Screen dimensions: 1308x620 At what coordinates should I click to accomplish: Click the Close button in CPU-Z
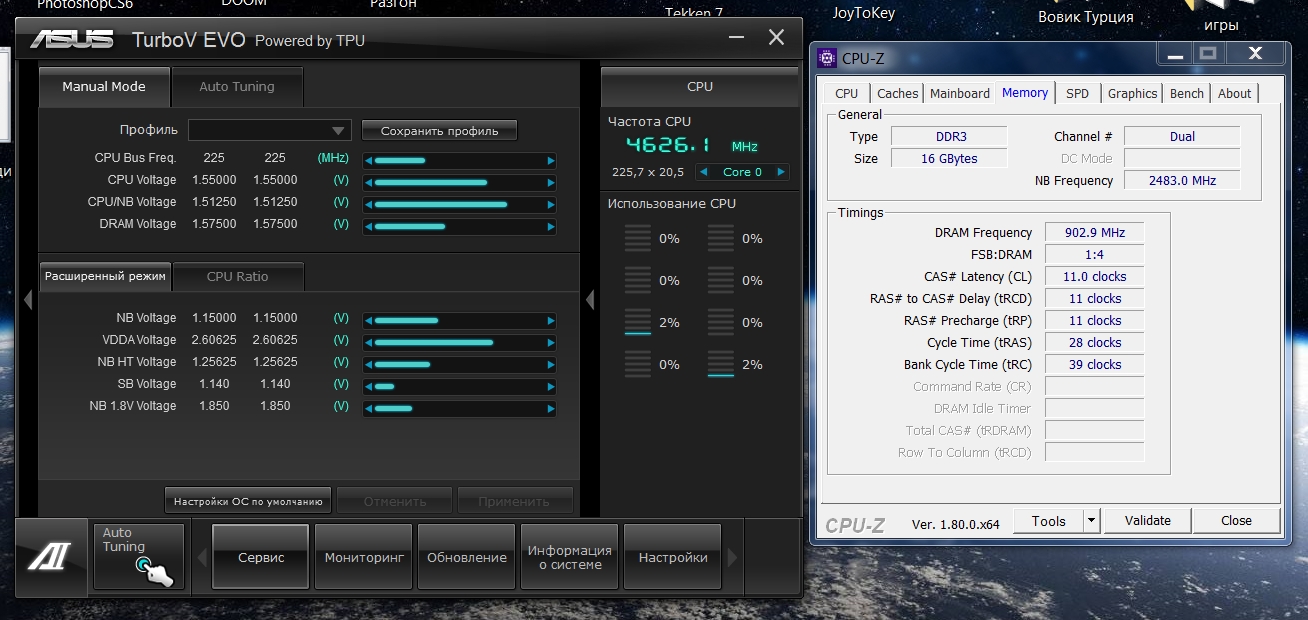(x=1236, y=521)
